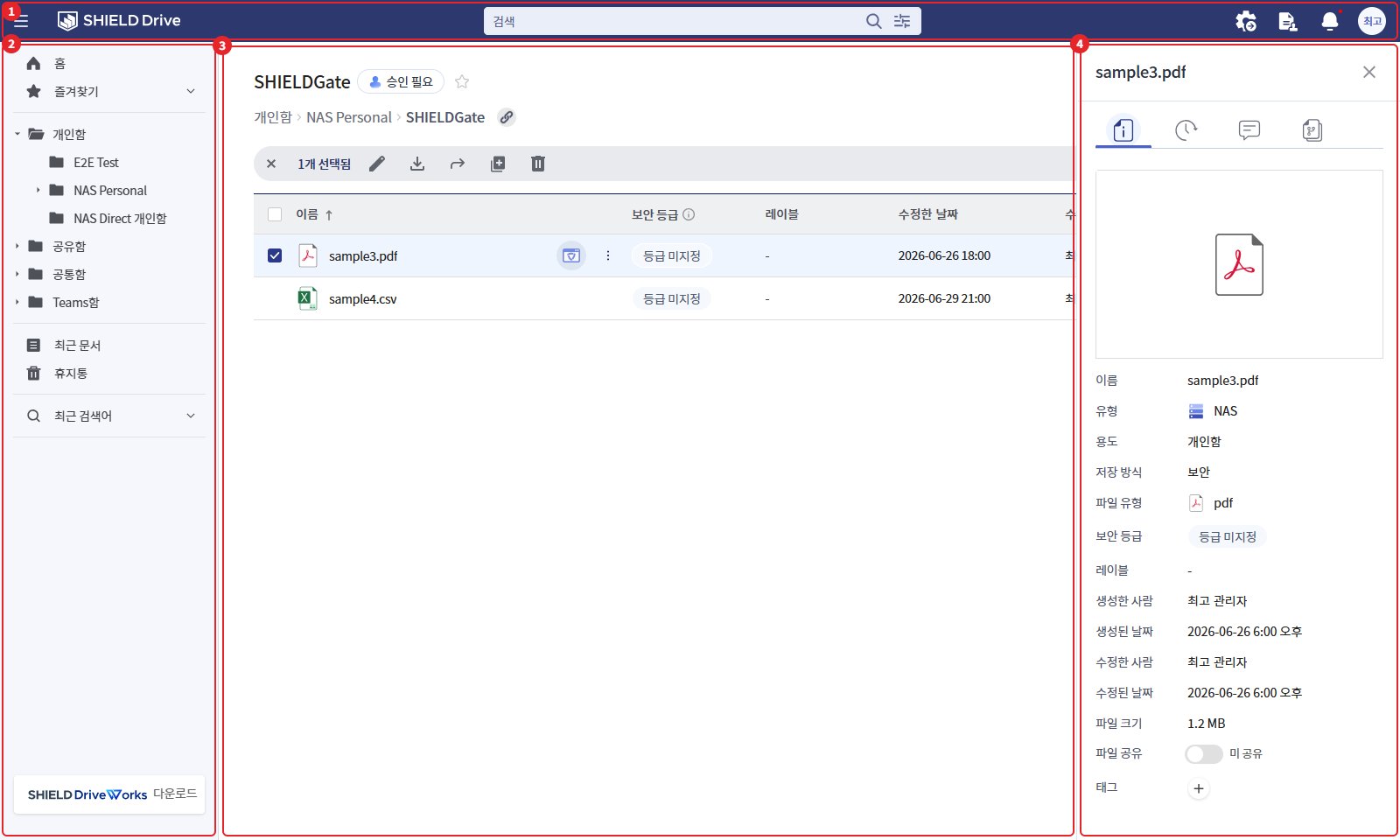The image size is (1400, 840).
Task: Open advanced search filter options
Action: (902, 21)
